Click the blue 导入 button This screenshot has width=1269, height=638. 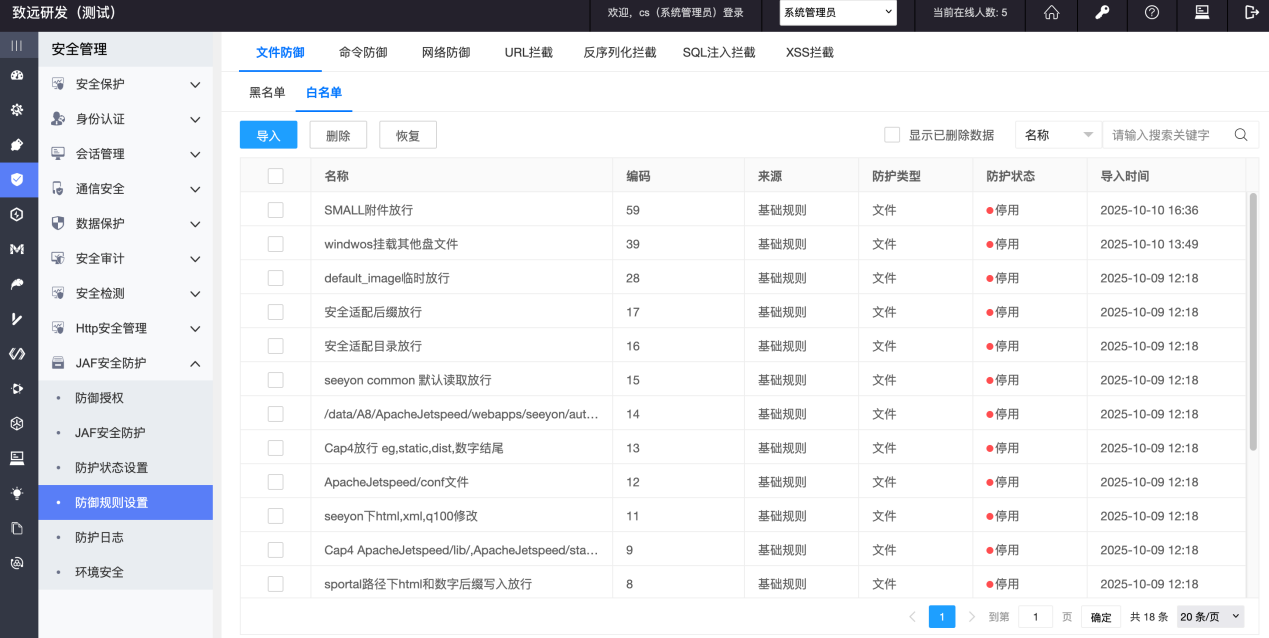(x=268, y=136)
